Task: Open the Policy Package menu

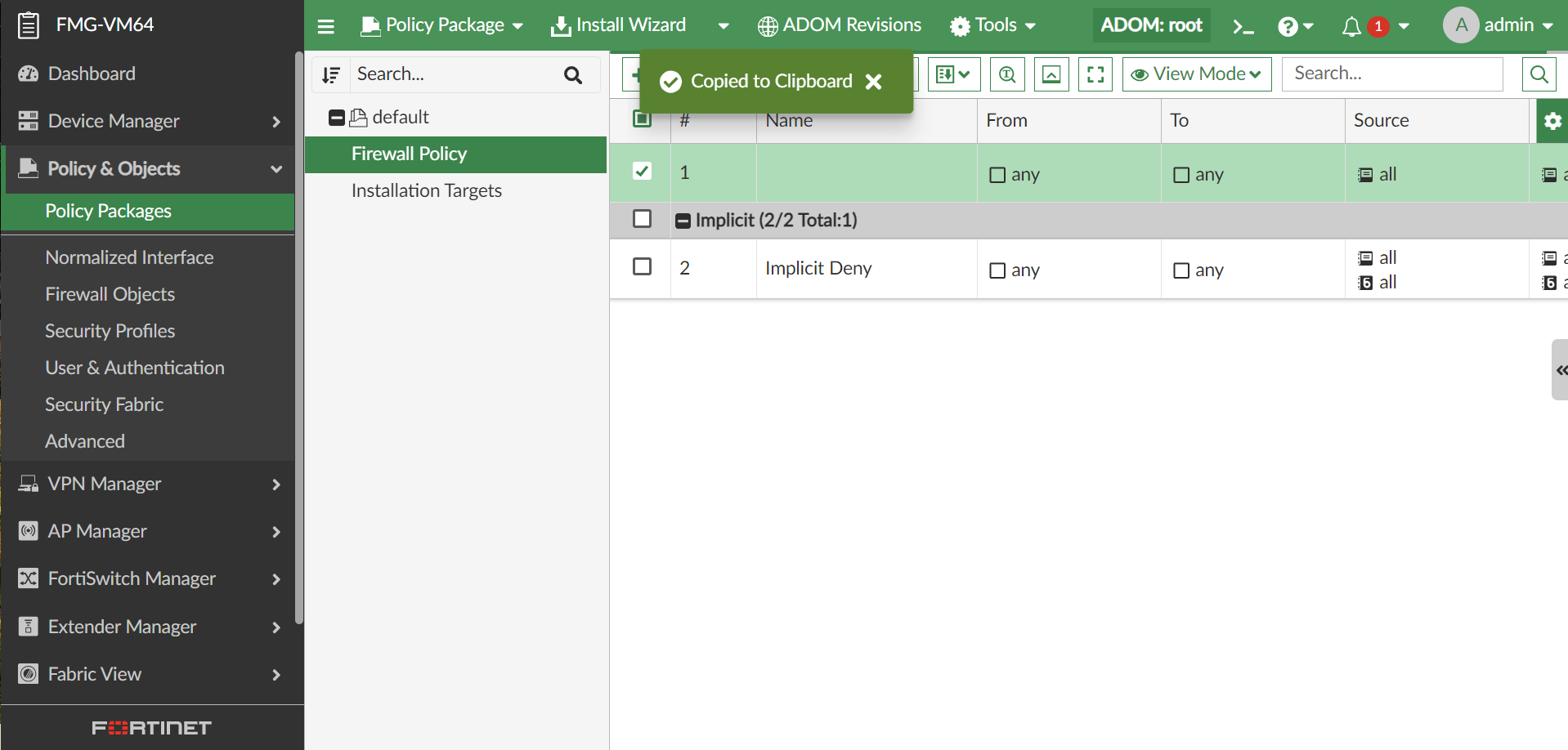Action: (x=442, y=25)
